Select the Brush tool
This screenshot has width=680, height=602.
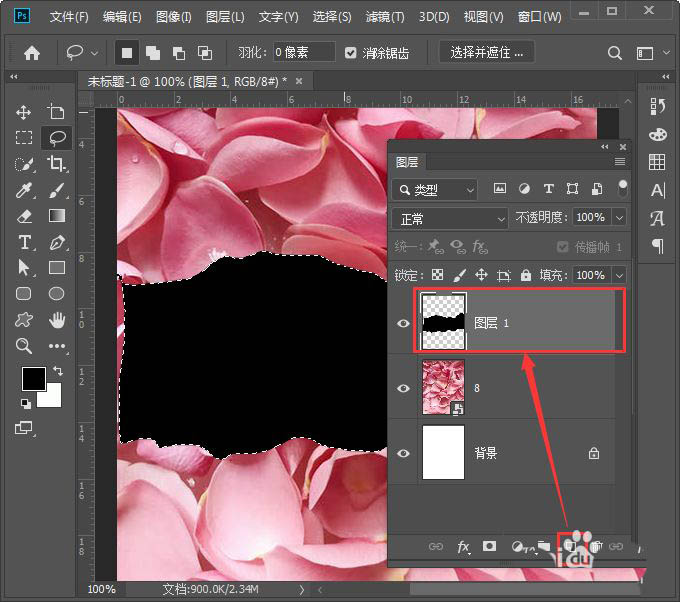click(56, 190)
